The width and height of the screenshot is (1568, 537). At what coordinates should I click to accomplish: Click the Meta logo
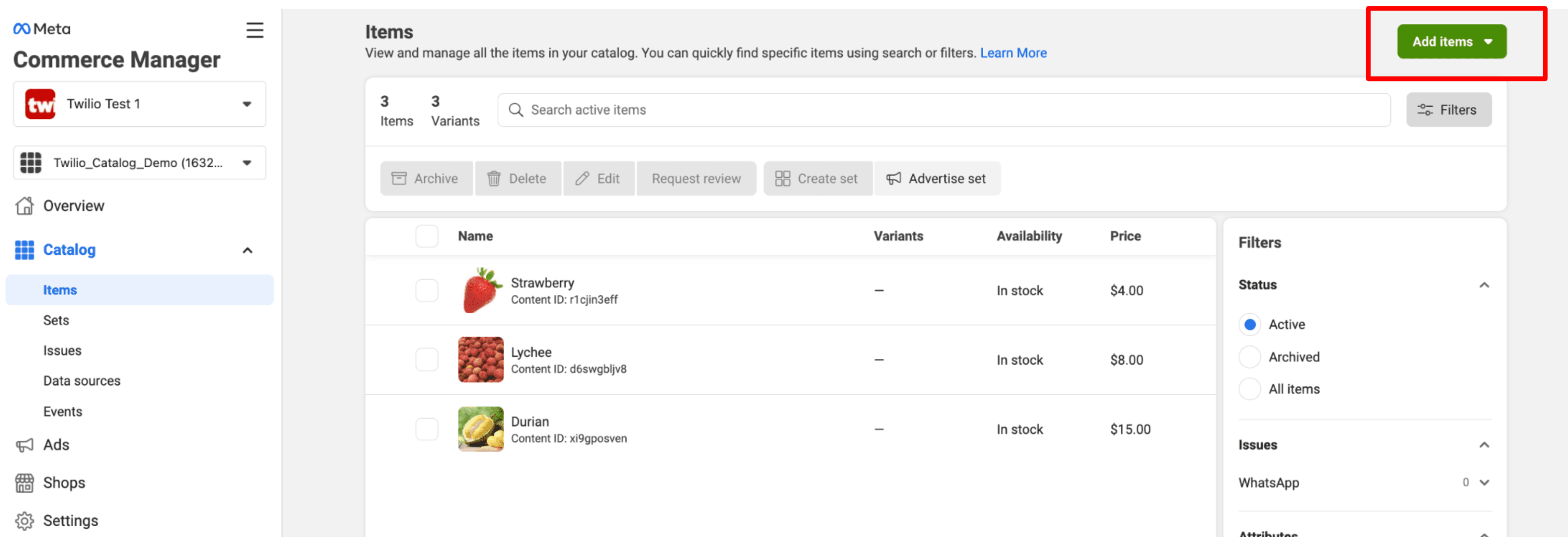point(41,28)
